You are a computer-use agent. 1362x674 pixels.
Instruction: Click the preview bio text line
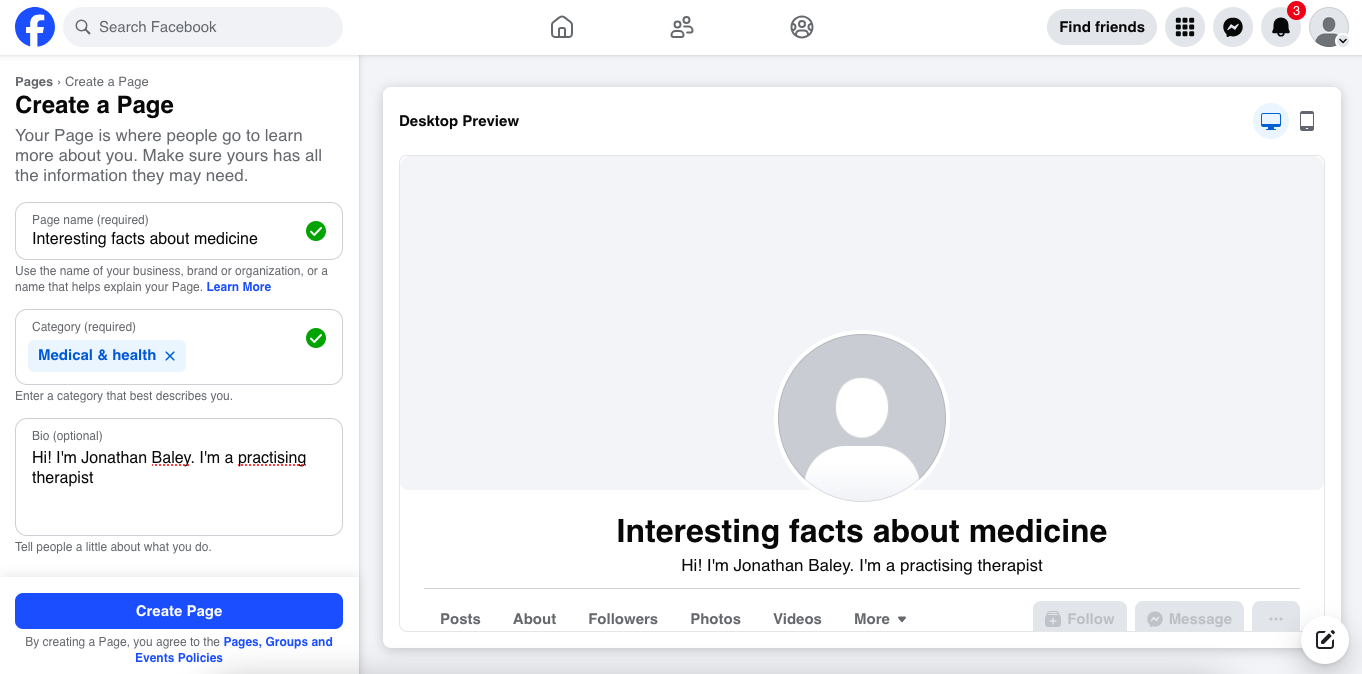point(862,566)
